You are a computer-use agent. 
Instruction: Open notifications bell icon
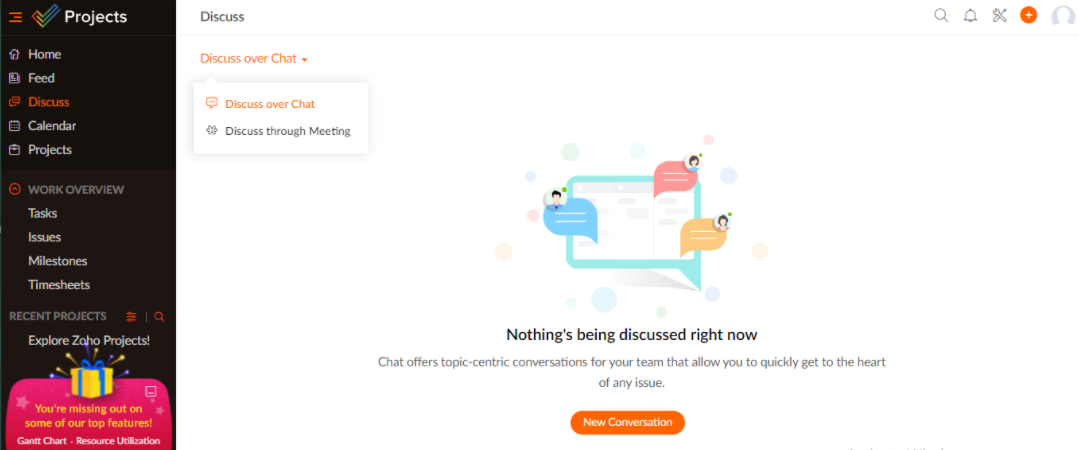[x=970, y=16]
